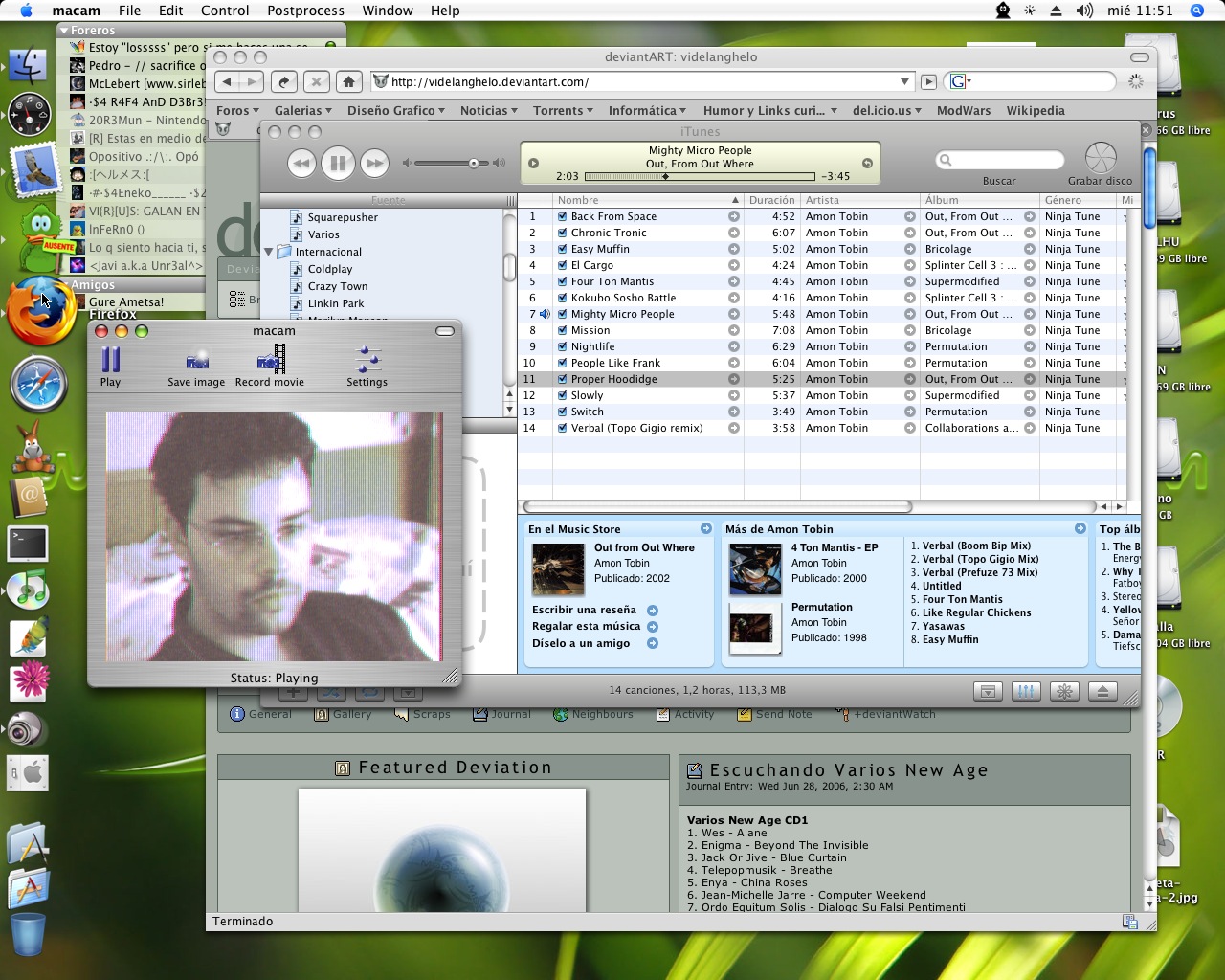Uncheck the Back From Space track
Screen dimensions: 1225x980
click(563, 217)
